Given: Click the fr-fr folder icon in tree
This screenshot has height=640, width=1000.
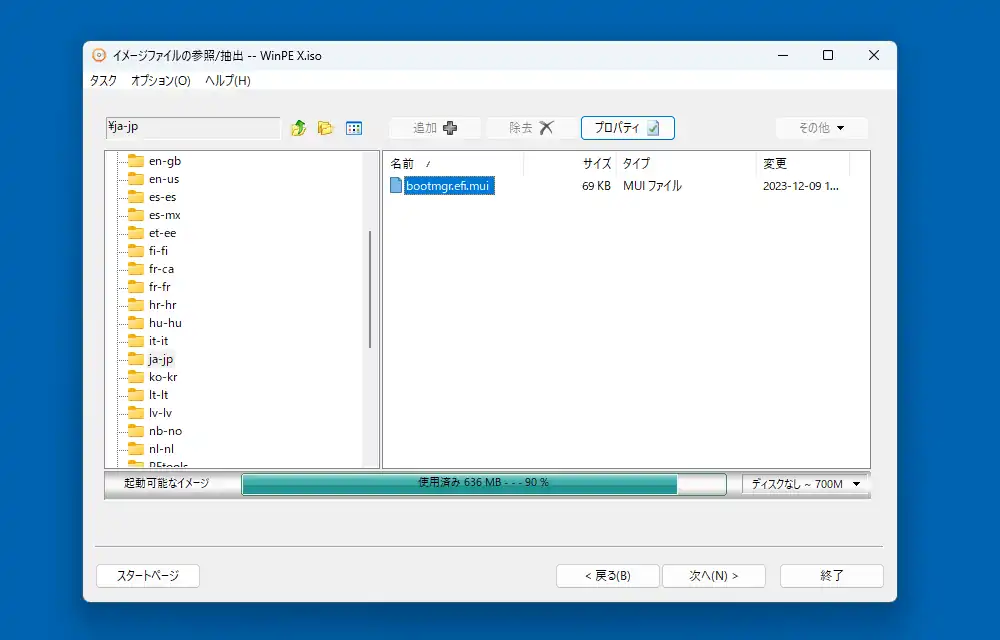Looking at the screenshot, I should coord(136,287).
